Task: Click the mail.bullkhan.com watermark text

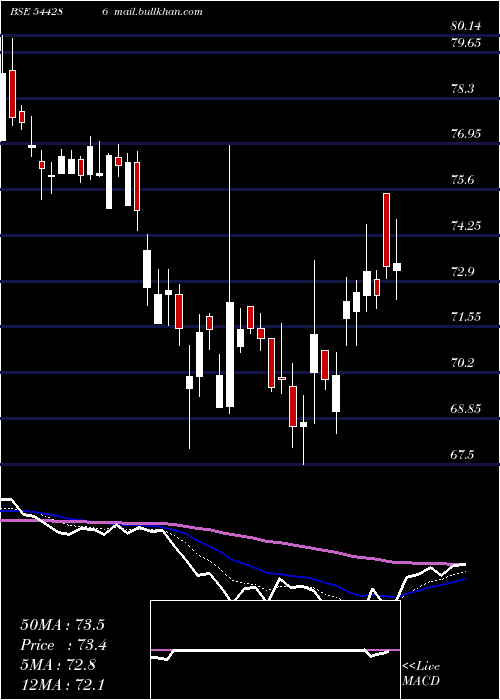Action: click(x=158, y=12)
